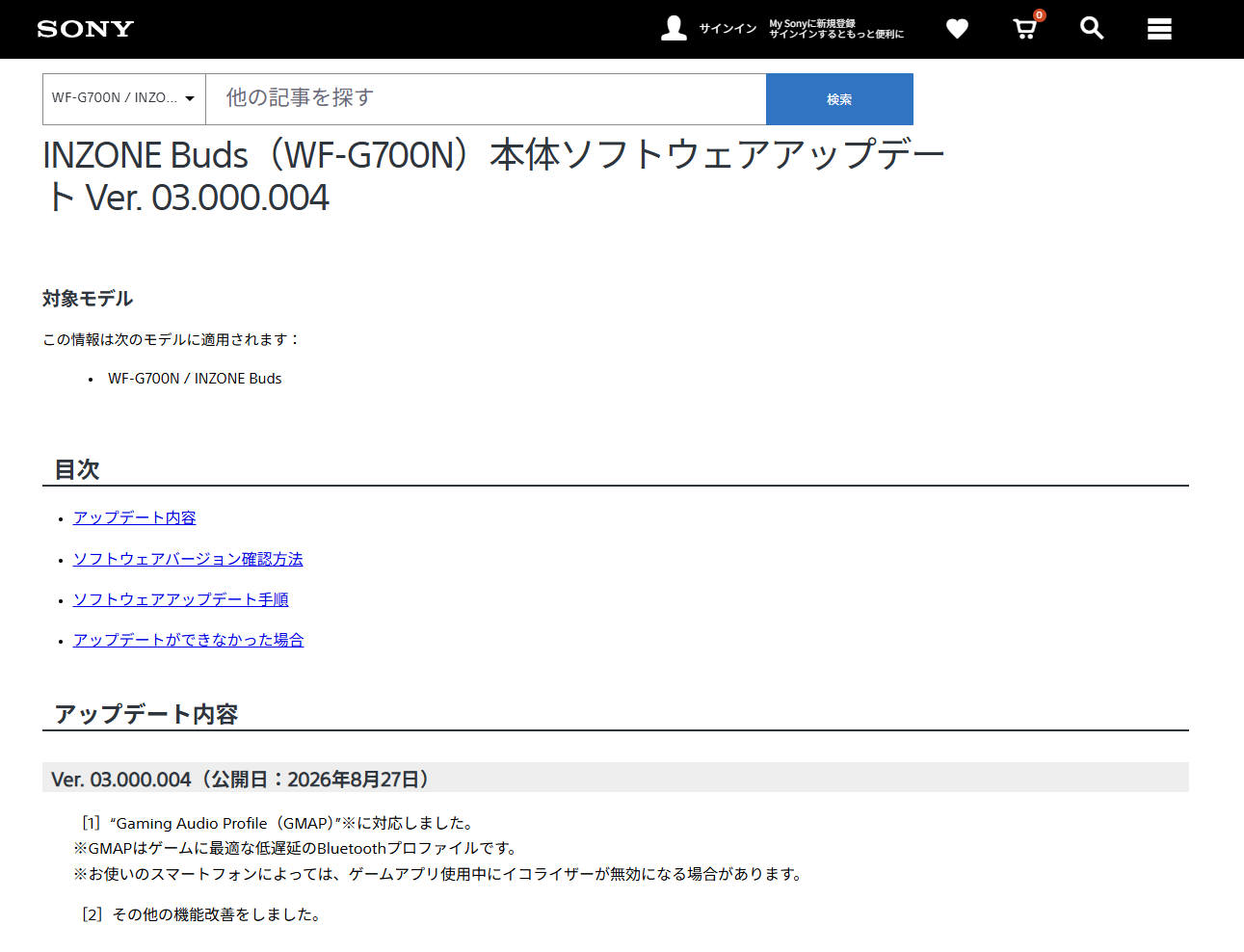Open site search magnifier icon

pyautogui.click(x=1092, y=28)
